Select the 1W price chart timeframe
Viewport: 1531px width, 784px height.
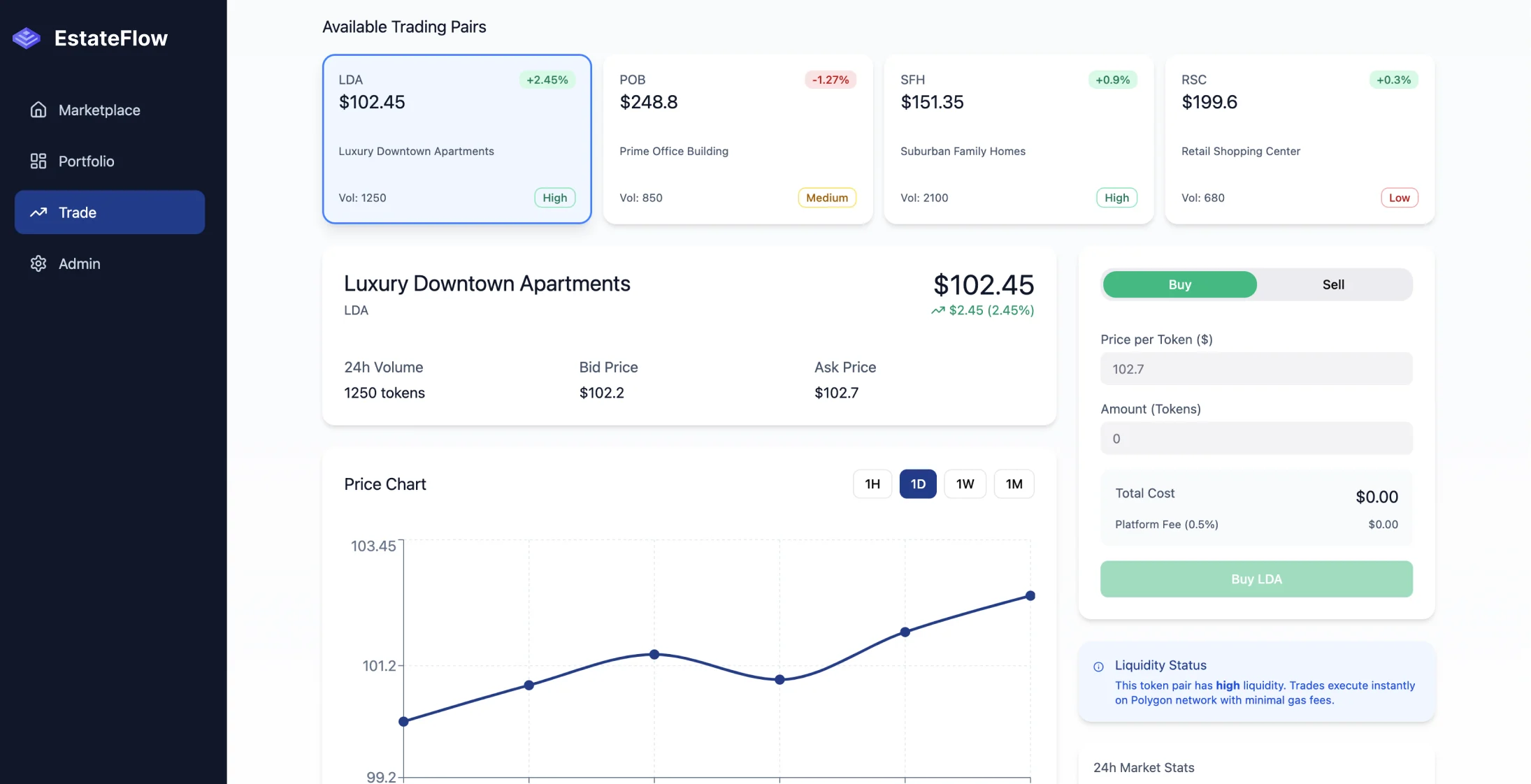965,484
